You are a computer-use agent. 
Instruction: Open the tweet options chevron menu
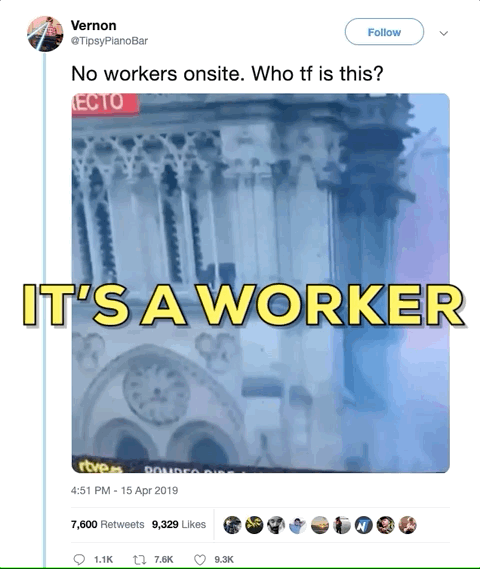pos(443,33)
